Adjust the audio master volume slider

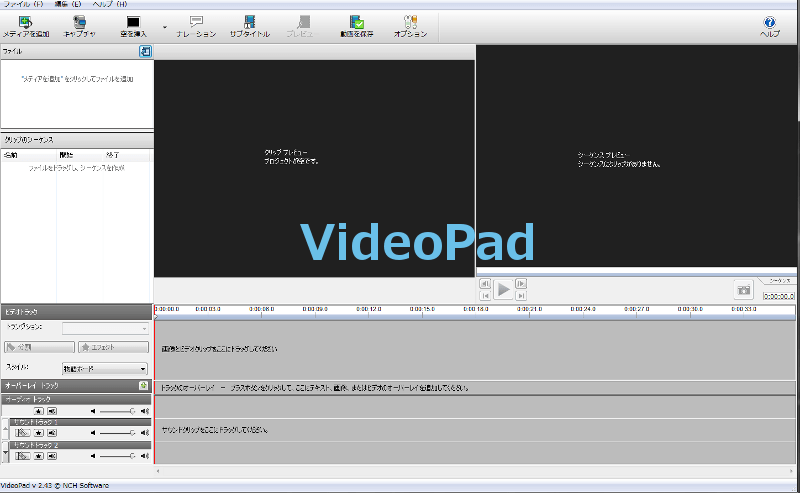click(117, 411)
